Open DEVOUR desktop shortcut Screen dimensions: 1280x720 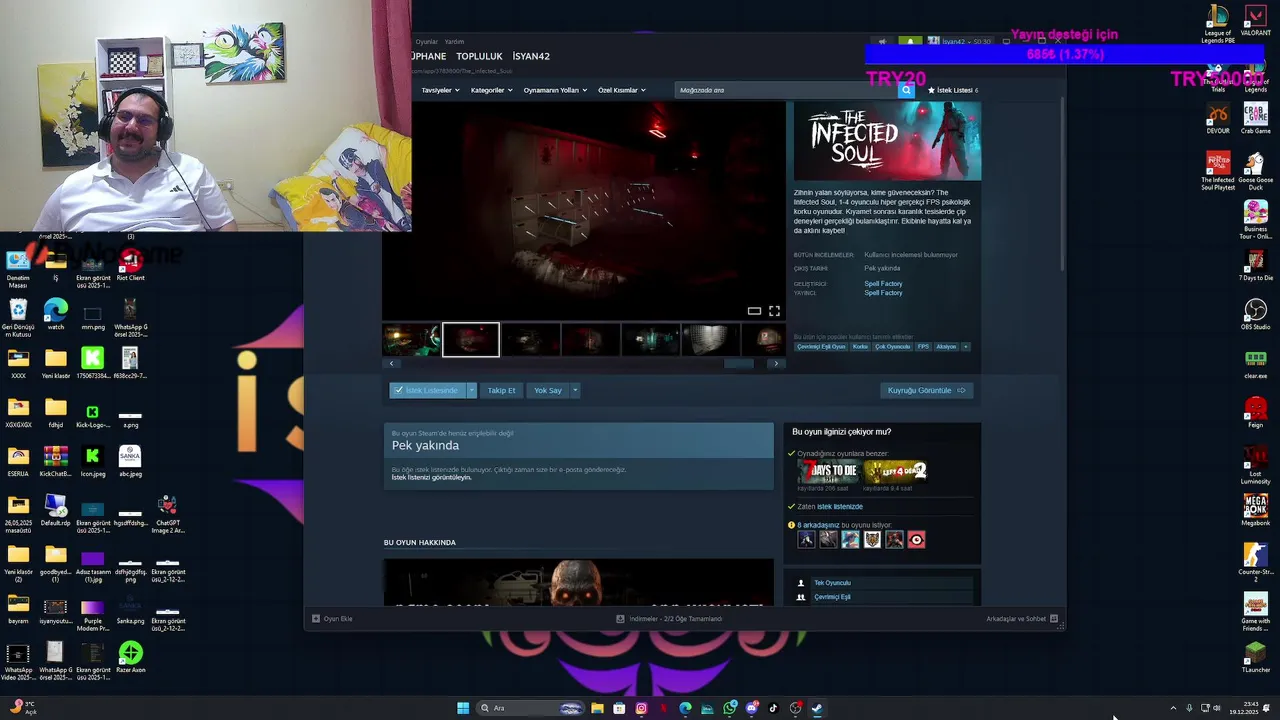[1217, 118]
